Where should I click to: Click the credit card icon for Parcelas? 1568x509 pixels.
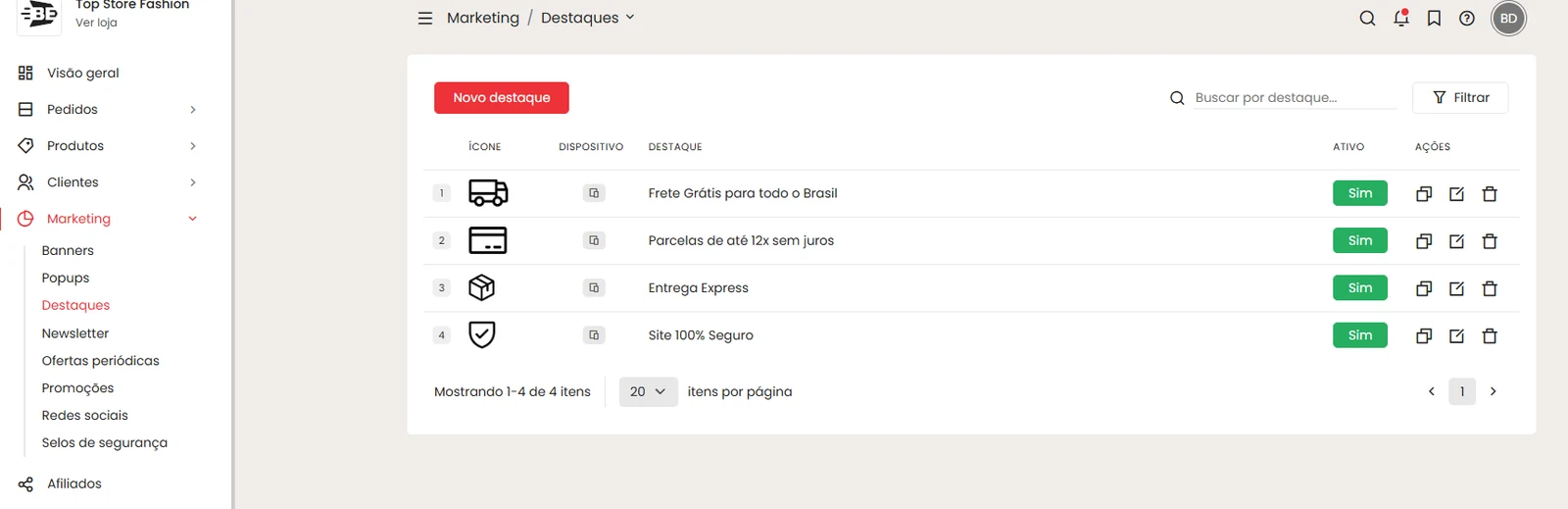[488, 240]
